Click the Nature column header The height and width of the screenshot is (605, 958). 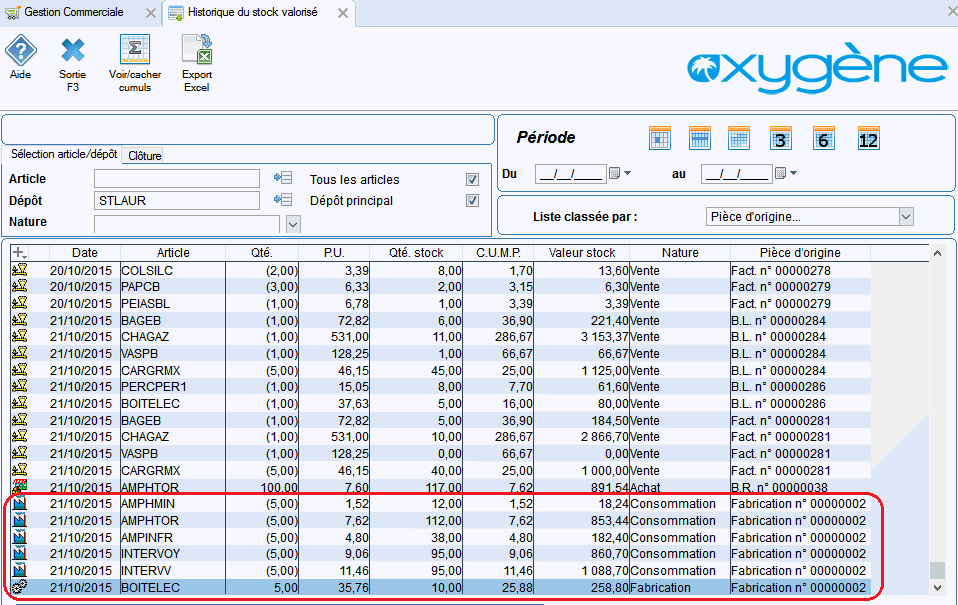point(680,252)
